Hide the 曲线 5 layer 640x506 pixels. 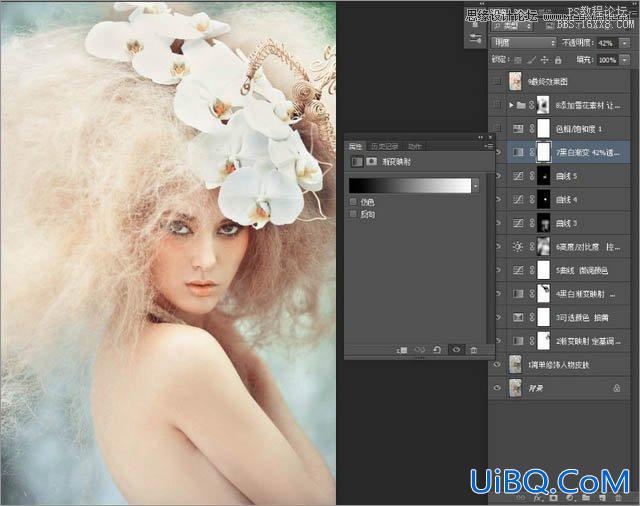(x=497, y=176)
